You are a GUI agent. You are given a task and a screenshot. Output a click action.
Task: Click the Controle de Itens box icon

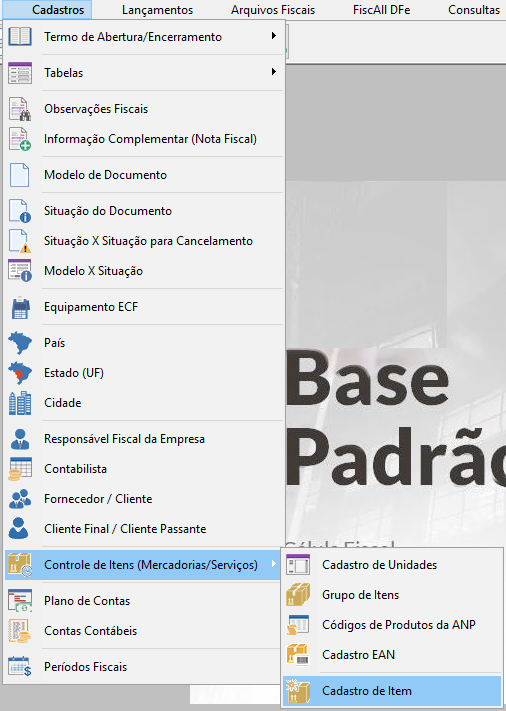(x=20, y=565)
